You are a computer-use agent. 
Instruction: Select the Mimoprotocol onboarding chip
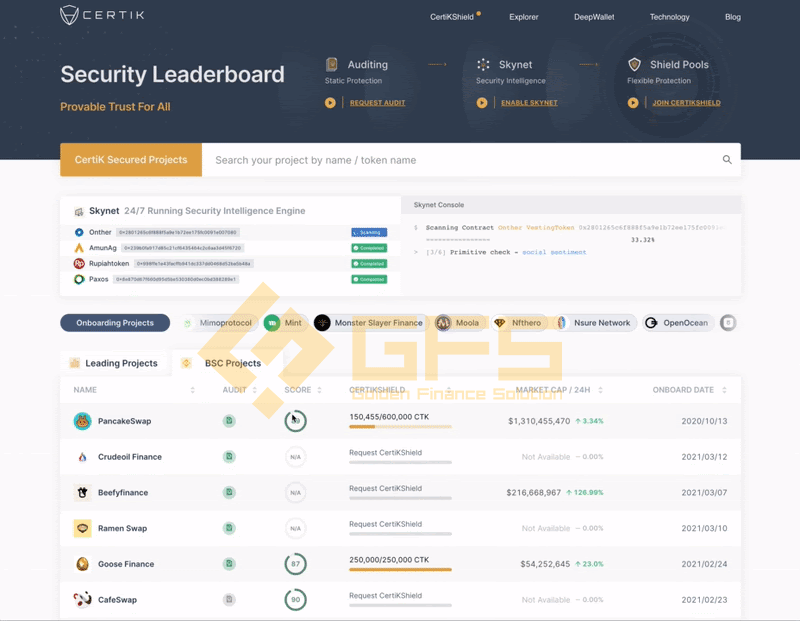point(219,323)
